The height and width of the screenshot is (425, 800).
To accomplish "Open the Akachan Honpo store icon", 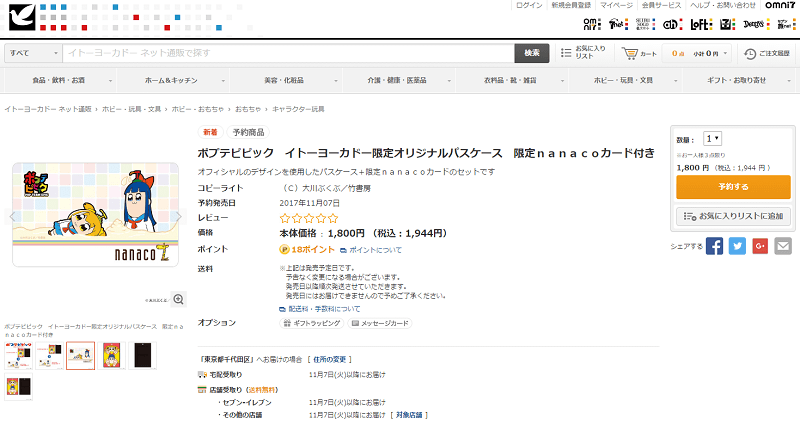I will (672, 23).
